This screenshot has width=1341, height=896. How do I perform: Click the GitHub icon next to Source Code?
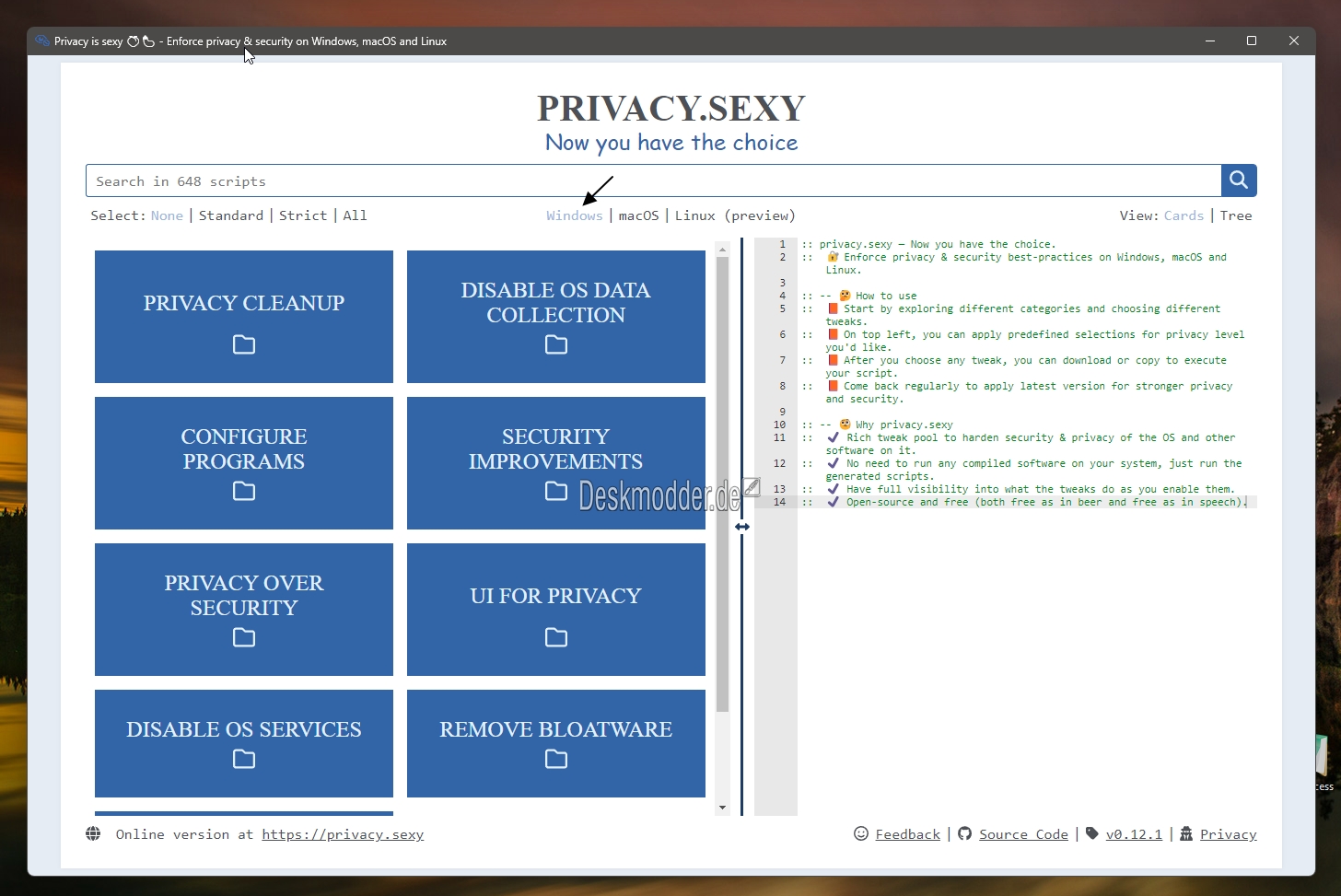964,833
